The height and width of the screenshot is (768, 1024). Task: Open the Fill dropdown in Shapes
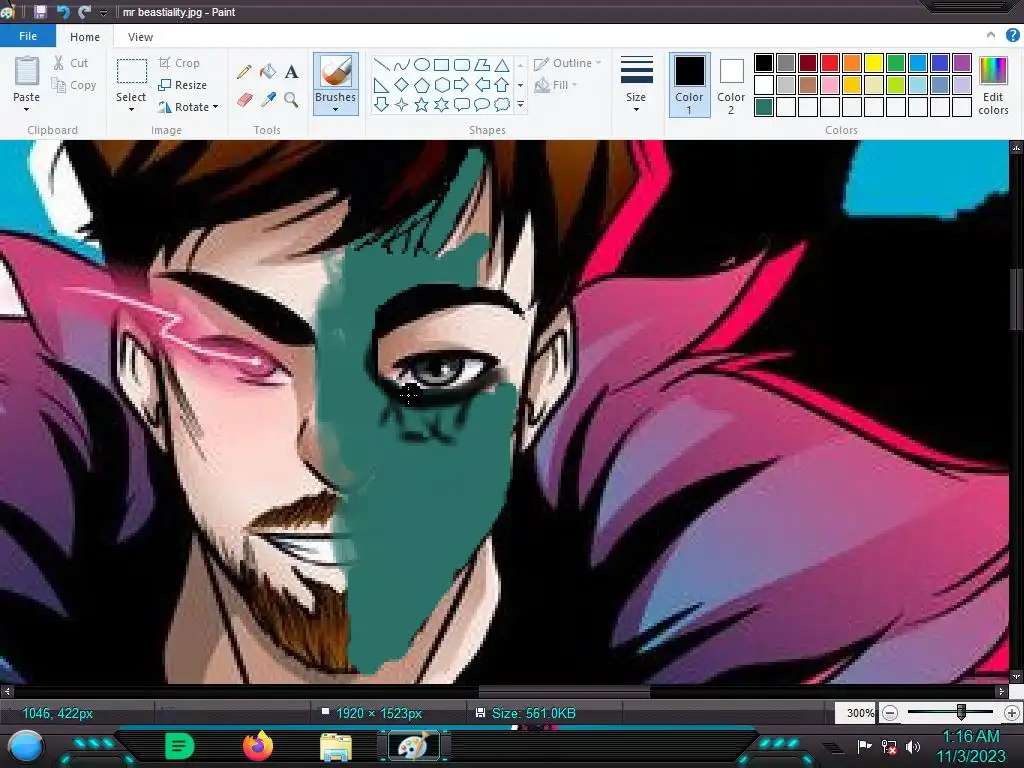(x=556, y=85)
